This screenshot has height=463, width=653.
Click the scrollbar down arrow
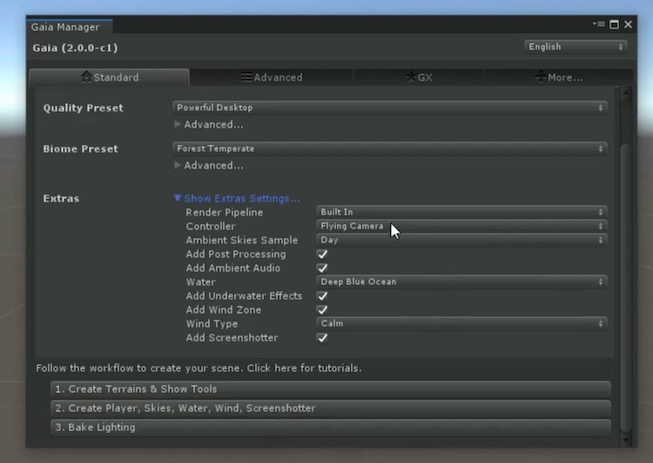[626, 440]
